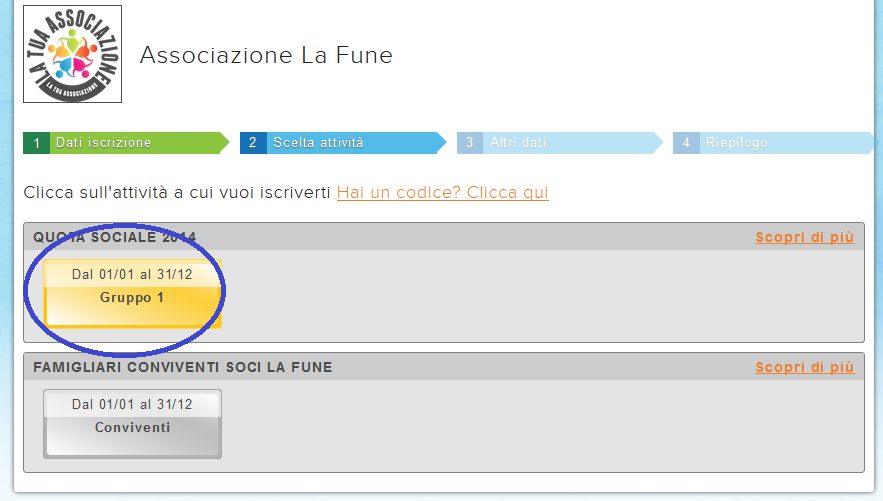Viewport: 883px width, 501px height.
Task: Choose the grey "Conviventi" activity button
Action: (x=132, y=427)
